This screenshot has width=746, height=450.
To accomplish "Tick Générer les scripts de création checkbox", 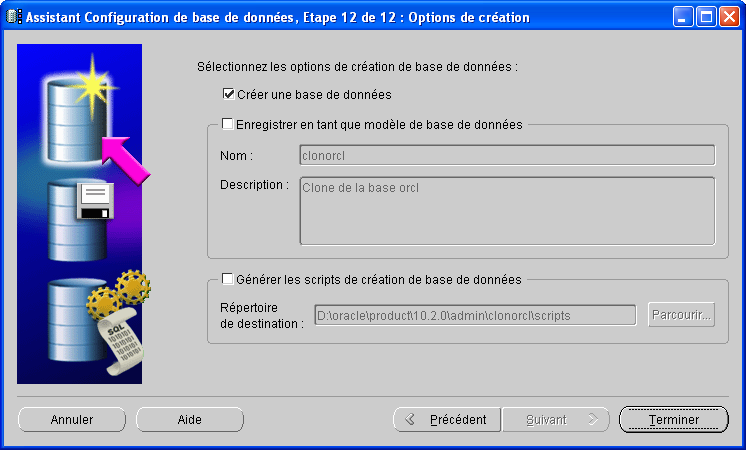I will (228, 279).
